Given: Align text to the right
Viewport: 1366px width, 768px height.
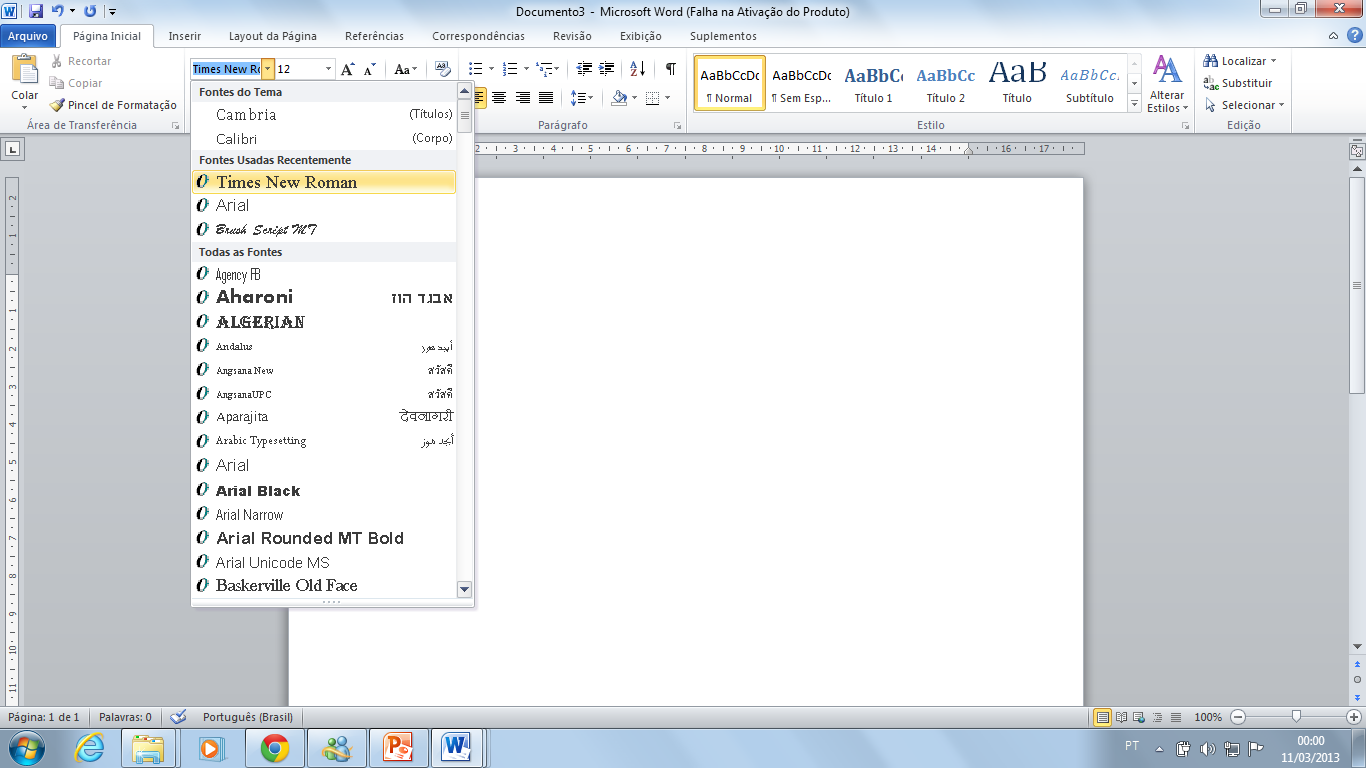Looking at the screenshot, I should [x=522, y=98].
